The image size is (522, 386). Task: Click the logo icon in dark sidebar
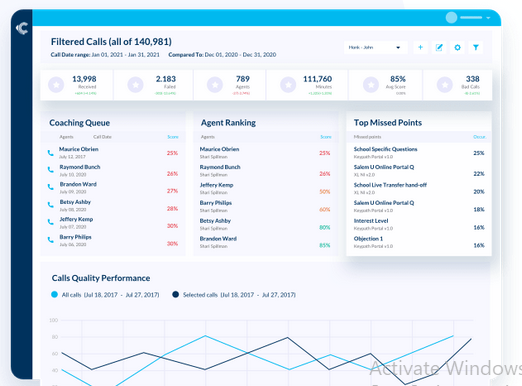click(22, 28)
